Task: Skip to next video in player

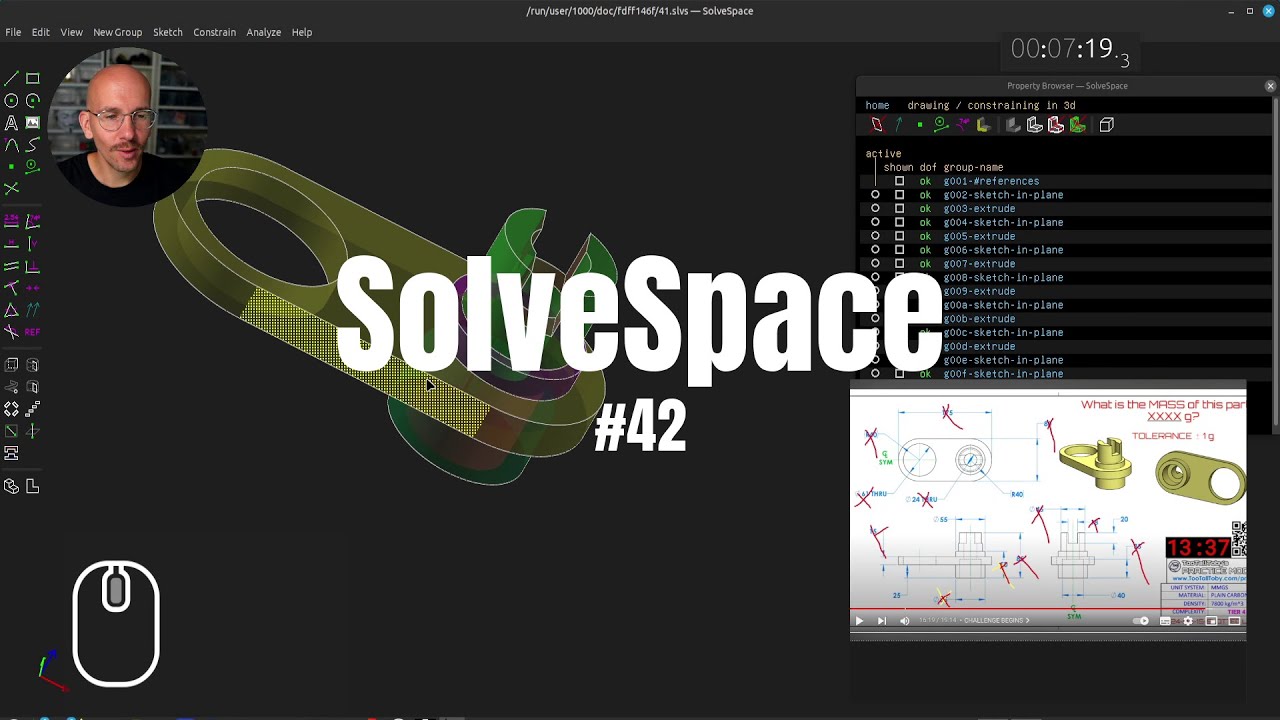Action: pyautogui.click(x=881, y=621)
